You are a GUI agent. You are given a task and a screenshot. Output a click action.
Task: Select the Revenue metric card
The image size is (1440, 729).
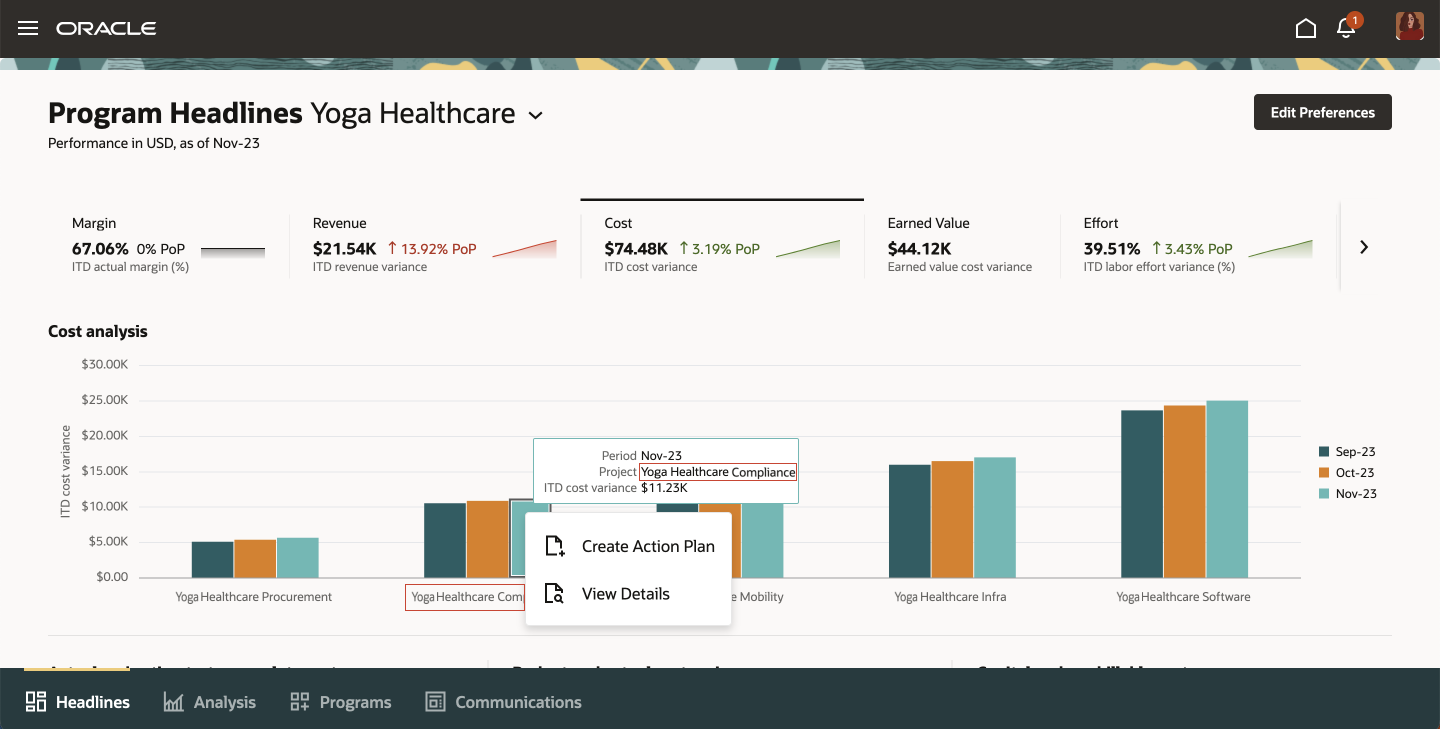434,245
